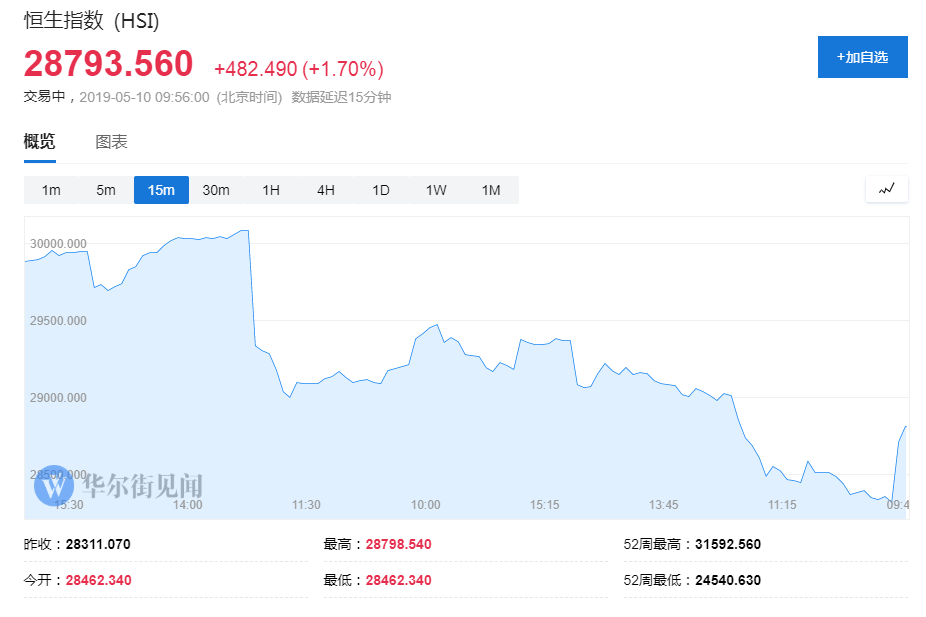Click the chart's 10:00 time marker

pyautogui.click(x=425, y=505)
